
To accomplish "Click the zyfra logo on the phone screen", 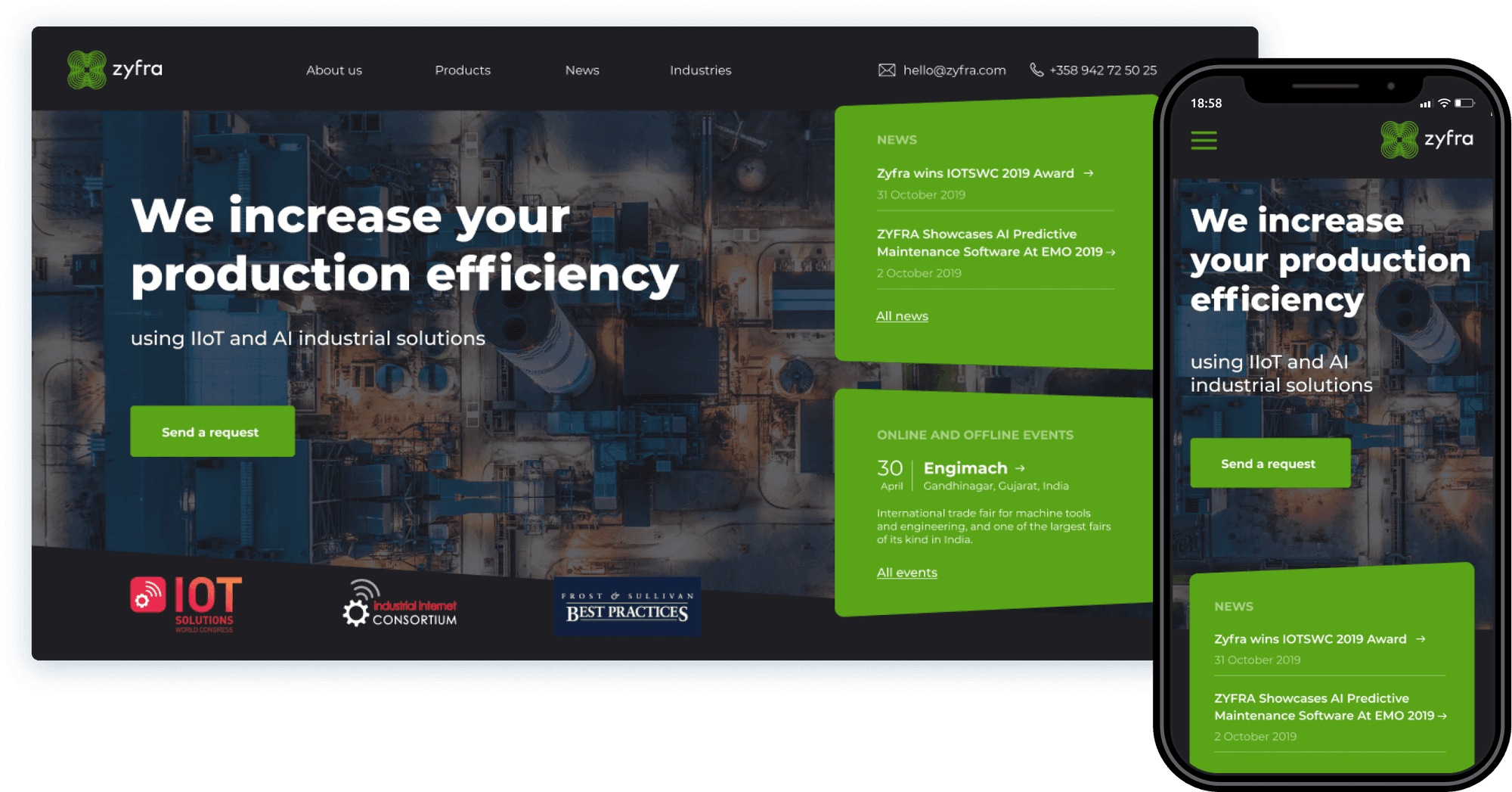I will pos(1427,140).
